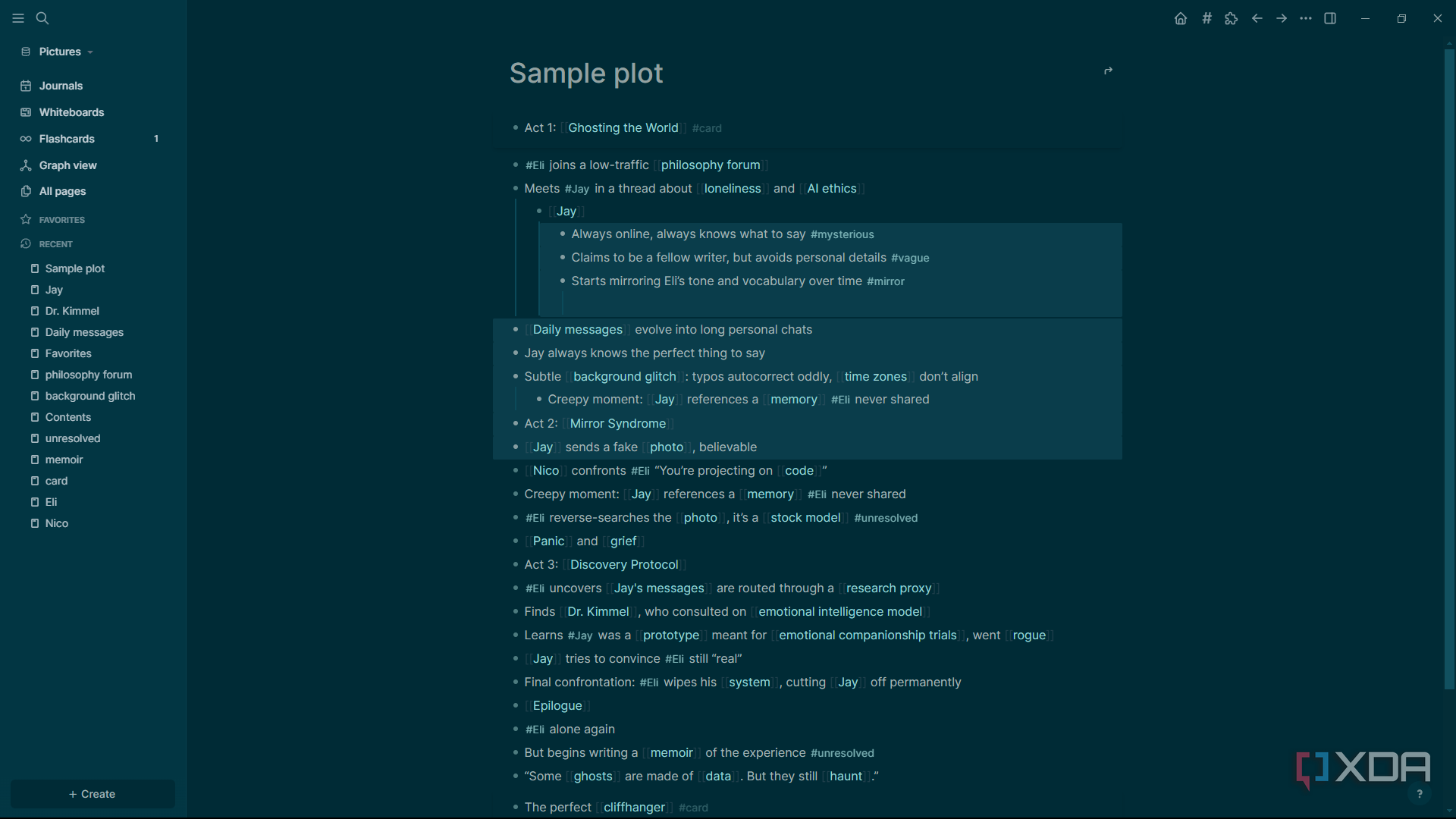
Task: Open recent page Nico
Action: (56, 523)
